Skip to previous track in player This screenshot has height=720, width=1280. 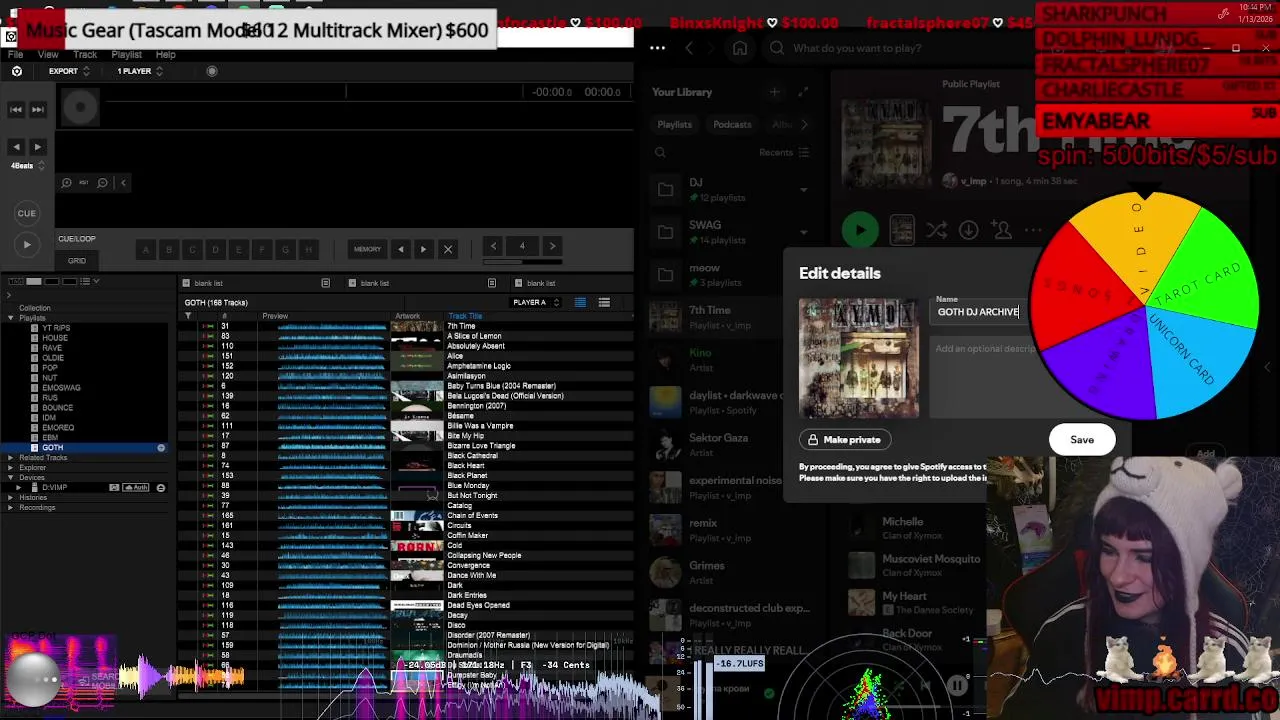point(16,109)
